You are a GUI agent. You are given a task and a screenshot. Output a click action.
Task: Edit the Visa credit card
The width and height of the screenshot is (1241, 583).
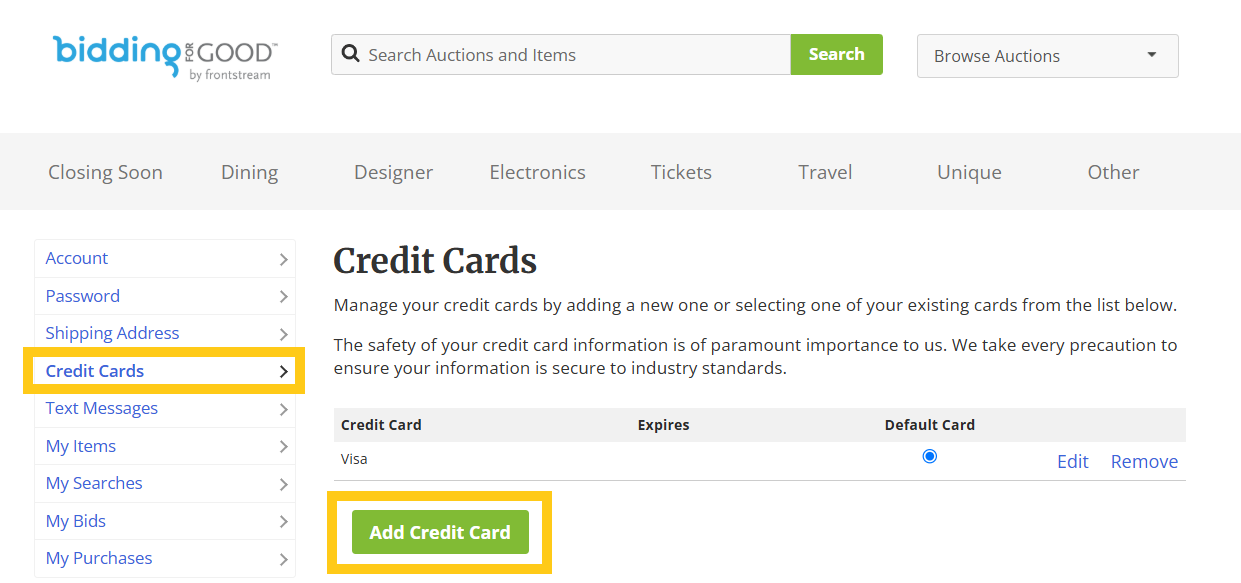click(x=1073, y=461)
